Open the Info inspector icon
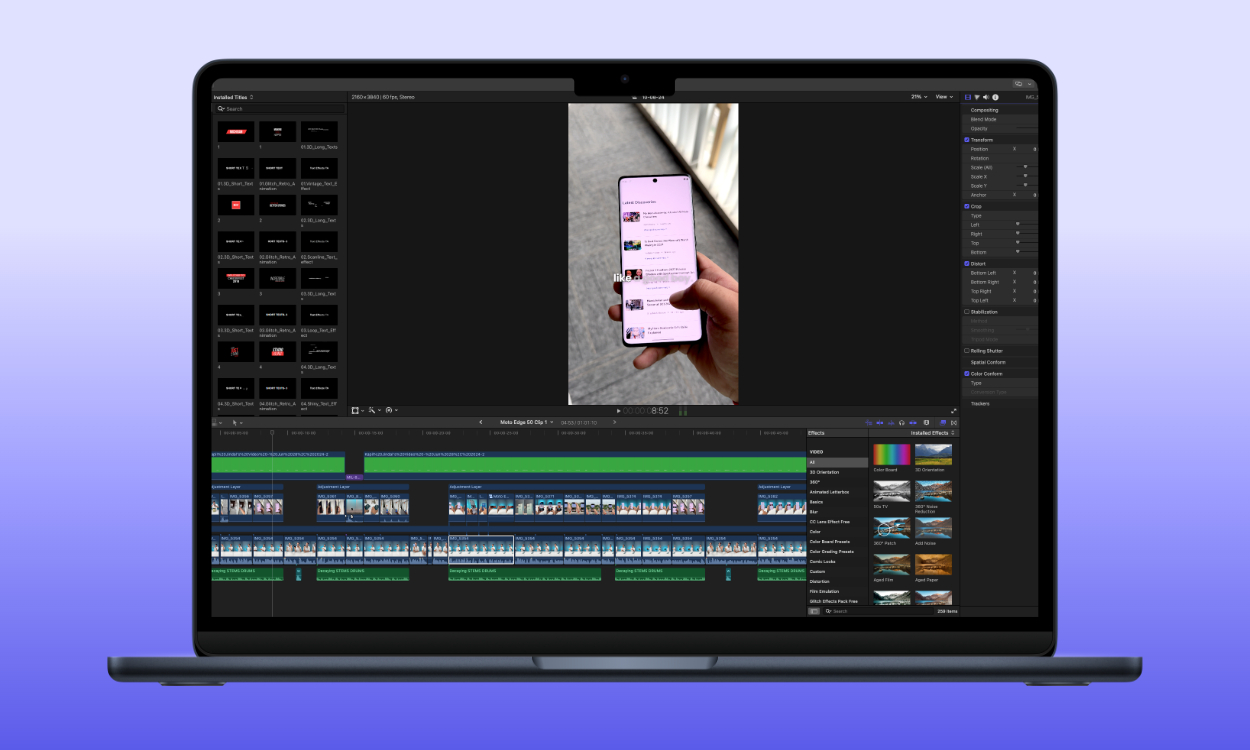Screen dimensions: 1250x750 pyautogui.click(x=995, y=97)
